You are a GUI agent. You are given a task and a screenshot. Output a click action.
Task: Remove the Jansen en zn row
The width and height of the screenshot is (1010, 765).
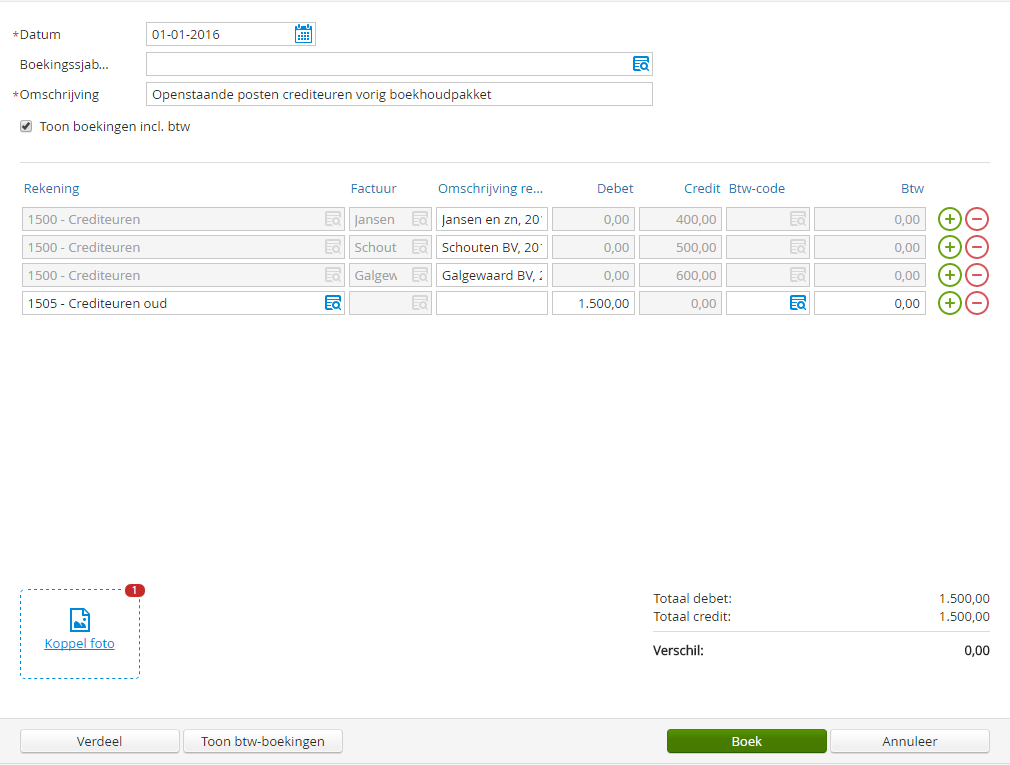click(976, 219)
